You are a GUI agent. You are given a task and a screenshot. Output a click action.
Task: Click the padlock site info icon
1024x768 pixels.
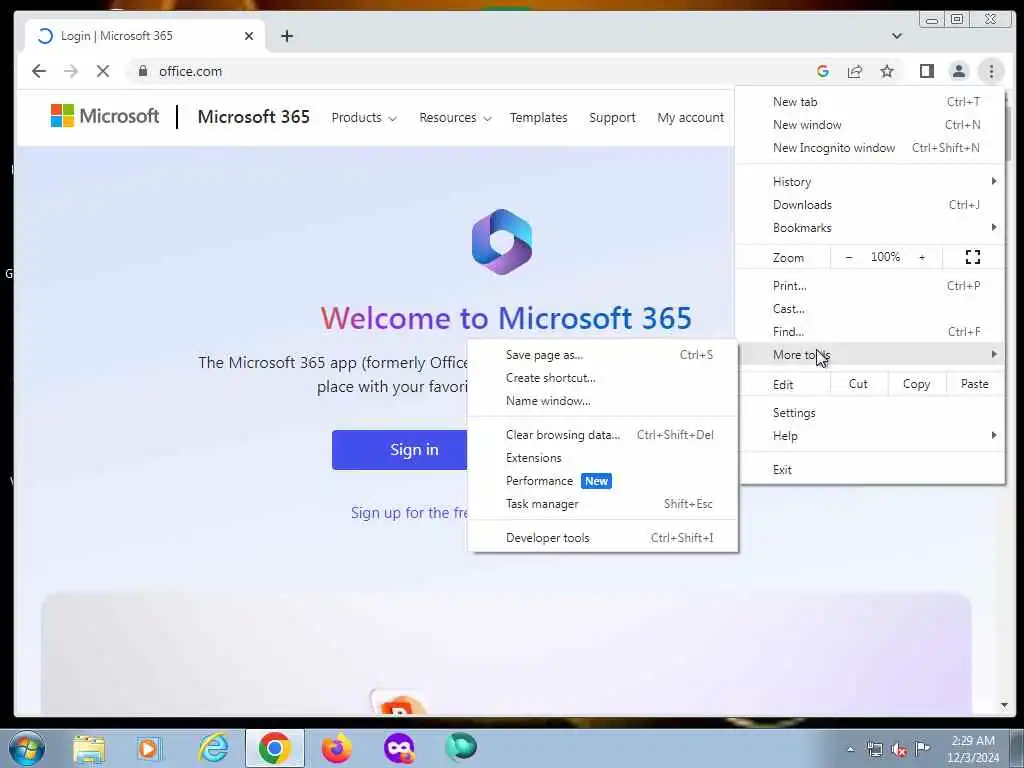click(142, 71)
